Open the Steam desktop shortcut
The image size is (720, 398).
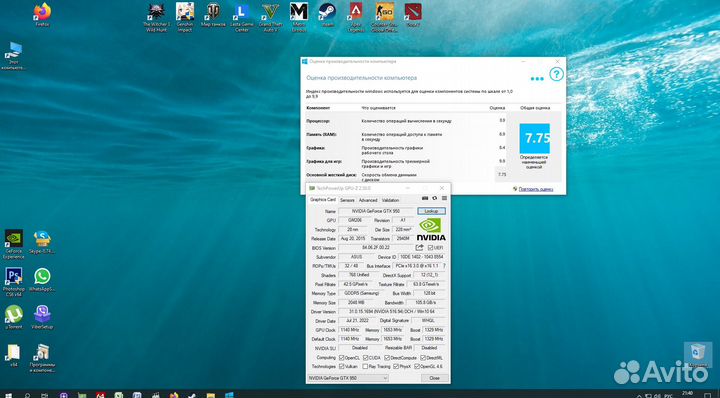[327, 15]
